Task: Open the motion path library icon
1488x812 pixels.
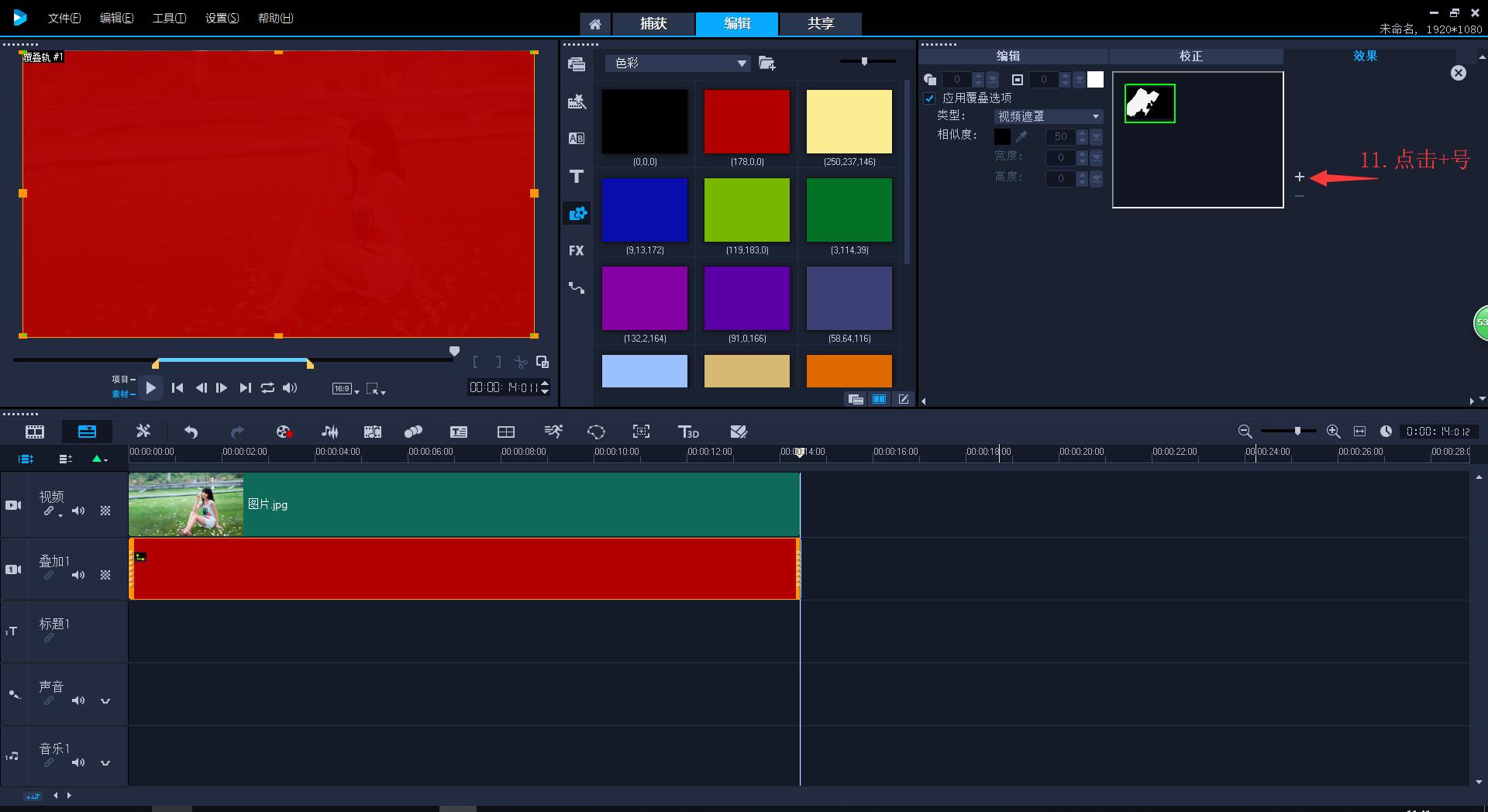Action: (577, 287)
